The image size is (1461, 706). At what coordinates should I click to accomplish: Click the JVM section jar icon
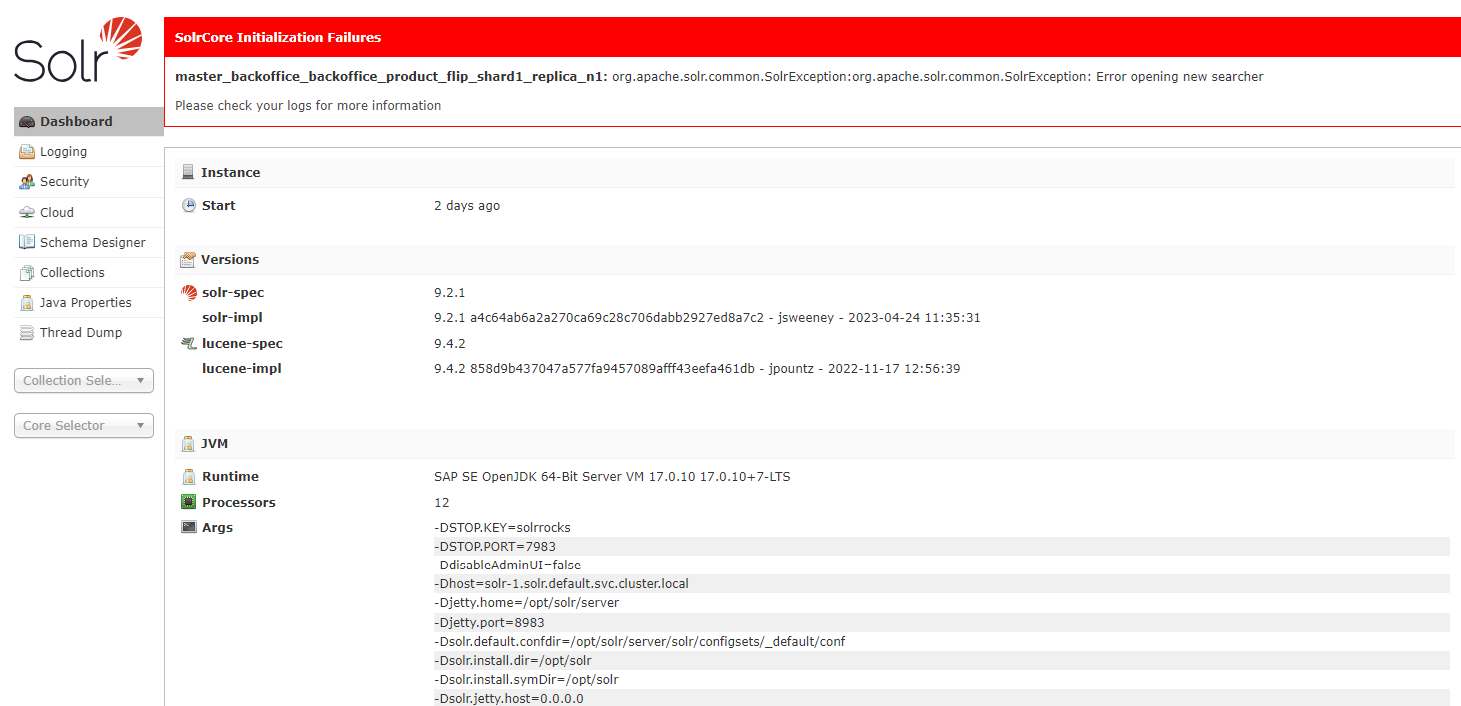[188, 443]
